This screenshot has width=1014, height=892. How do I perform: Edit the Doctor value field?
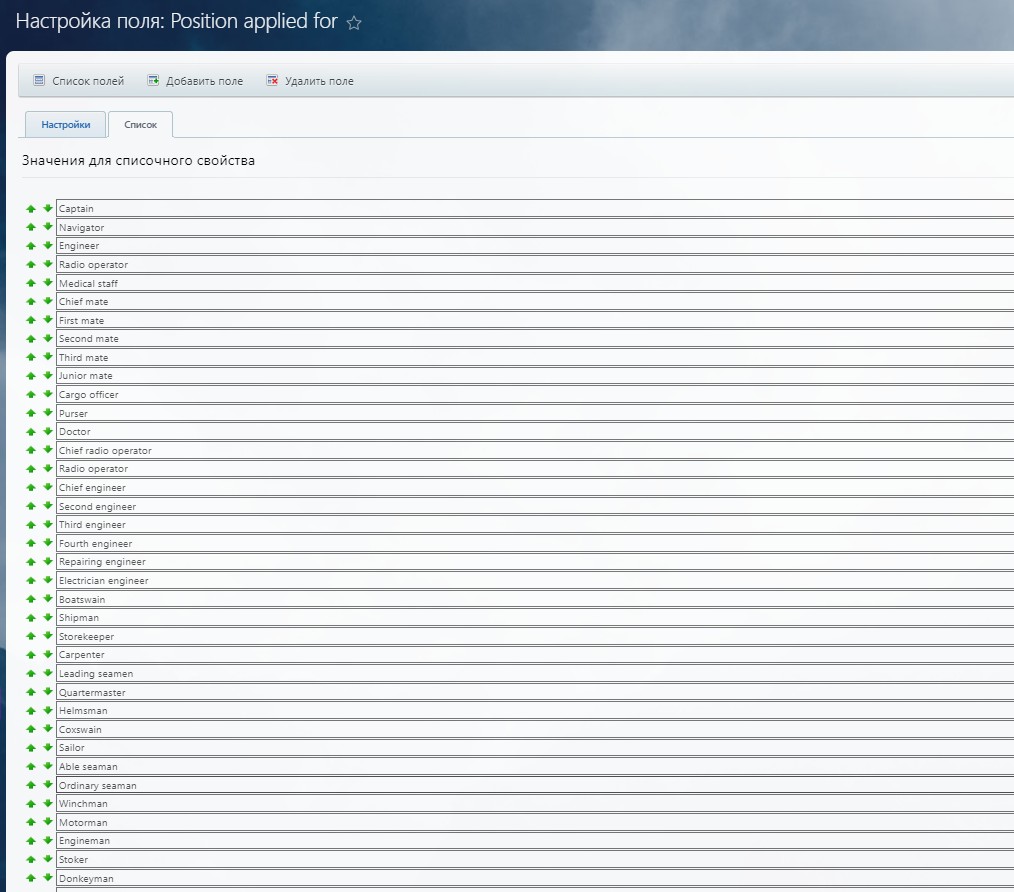point(535,431)
